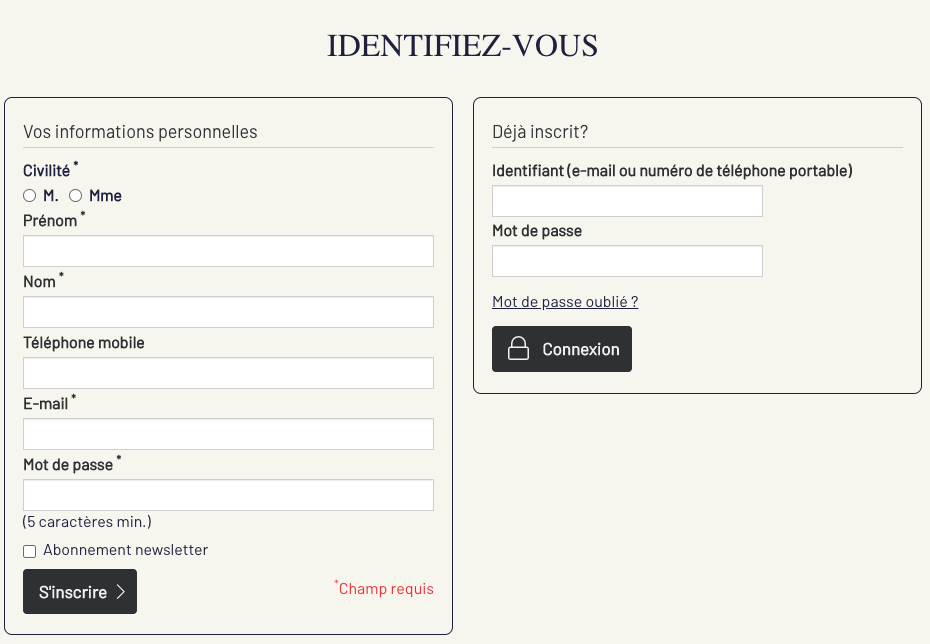Select the Mme civility radio button
The image size is (930, 644).
[x=76, y=196]
